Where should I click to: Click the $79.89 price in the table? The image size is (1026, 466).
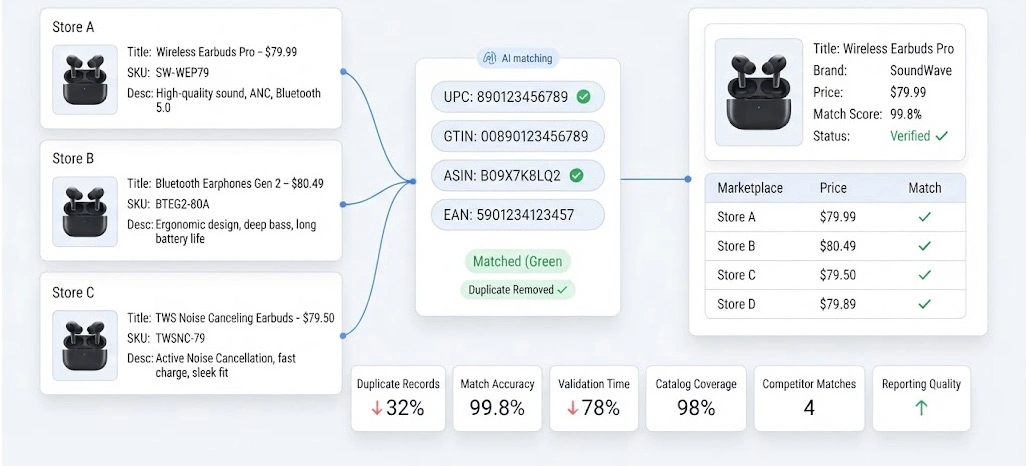coord(838,304)
